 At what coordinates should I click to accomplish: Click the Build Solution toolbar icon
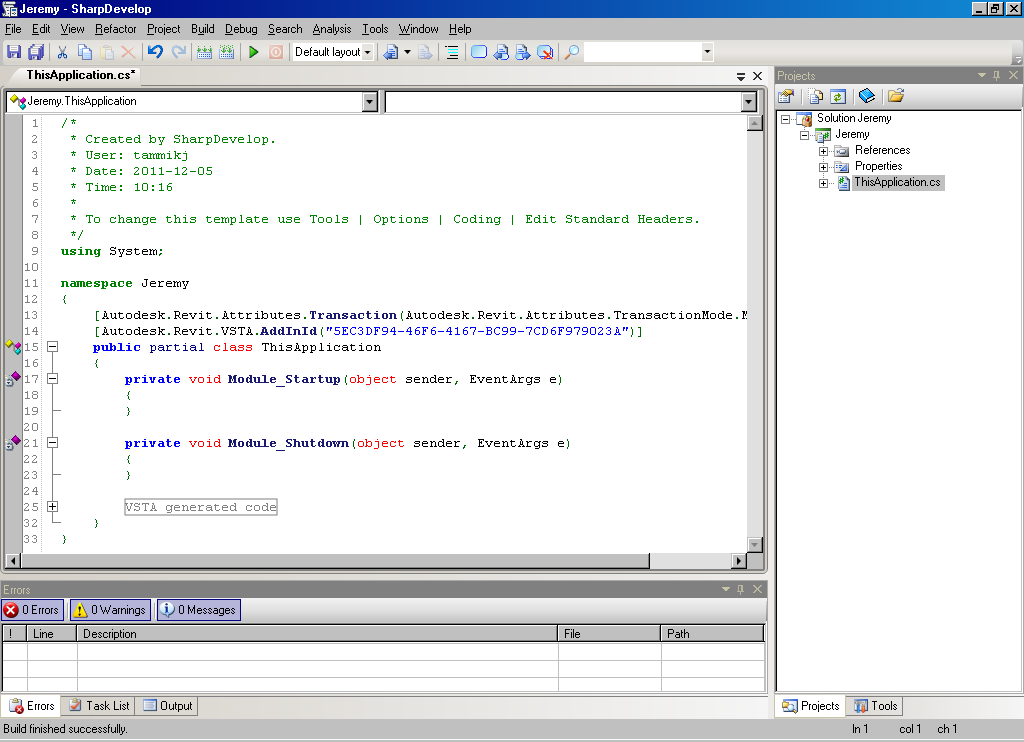point(204,52)
